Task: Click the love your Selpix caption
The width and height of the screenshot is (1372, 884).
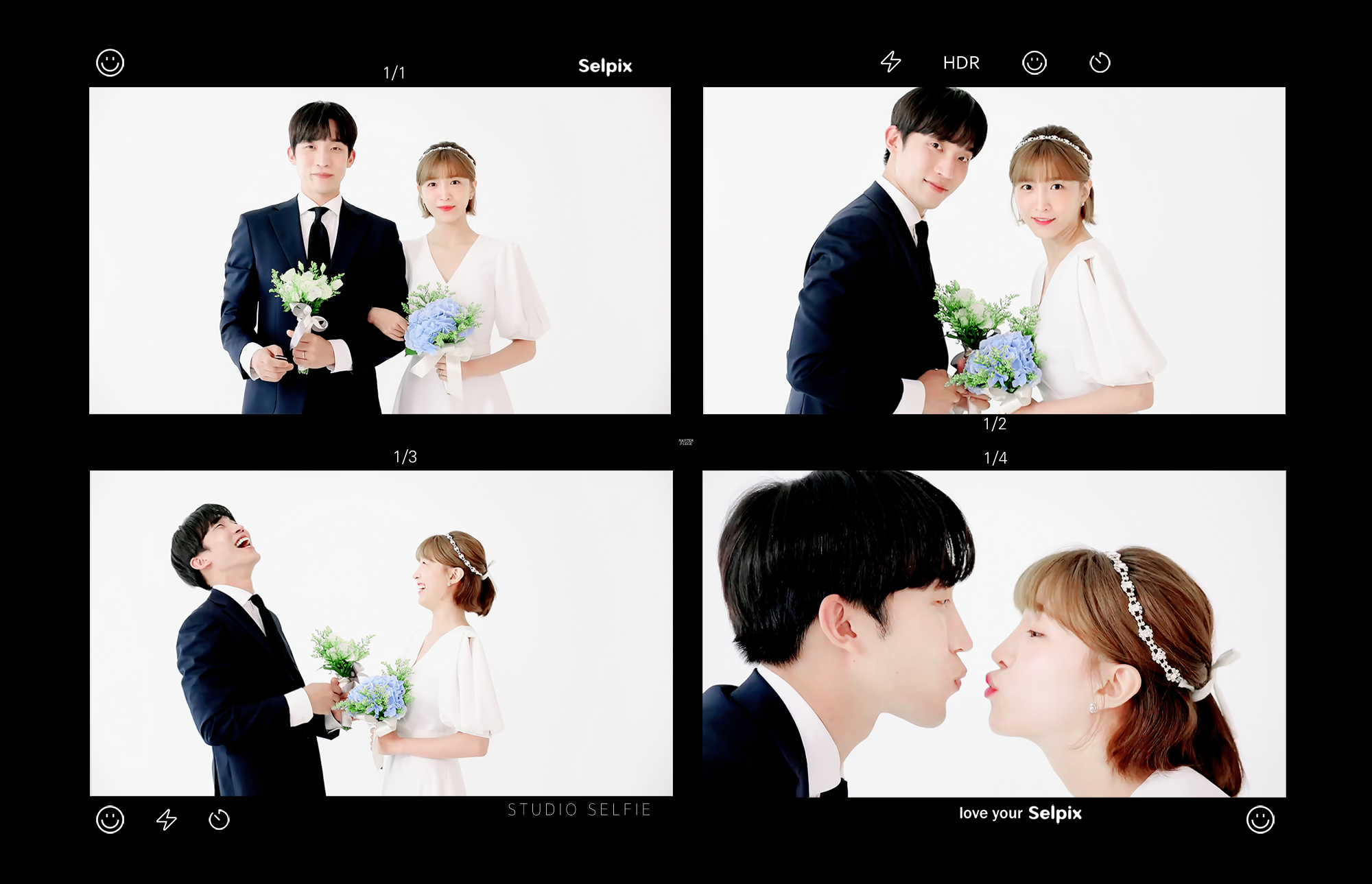Action: click(x=1020, y=813)
